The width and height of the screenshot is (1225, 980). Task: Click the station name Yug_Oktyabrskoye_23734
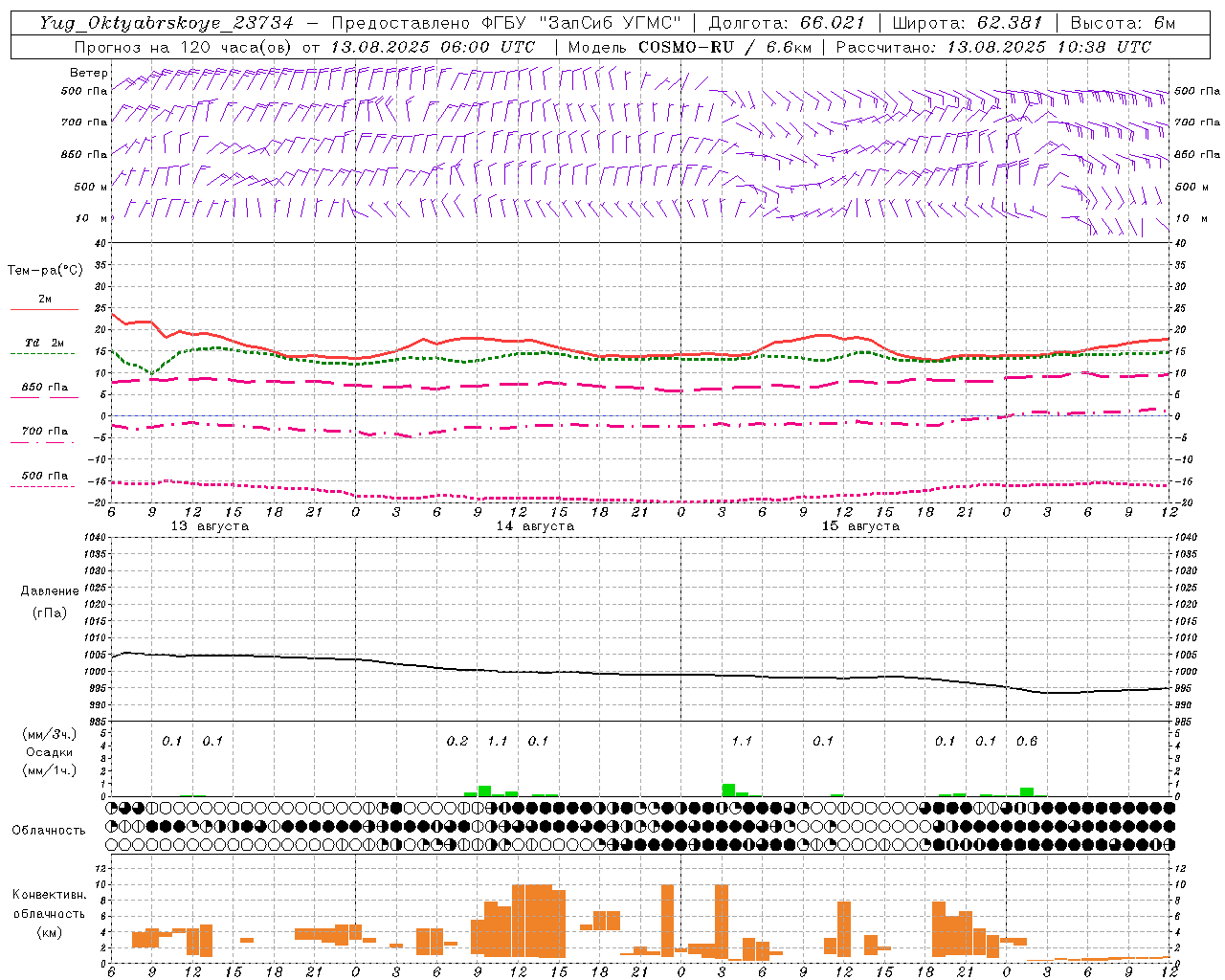pos(167,23)
